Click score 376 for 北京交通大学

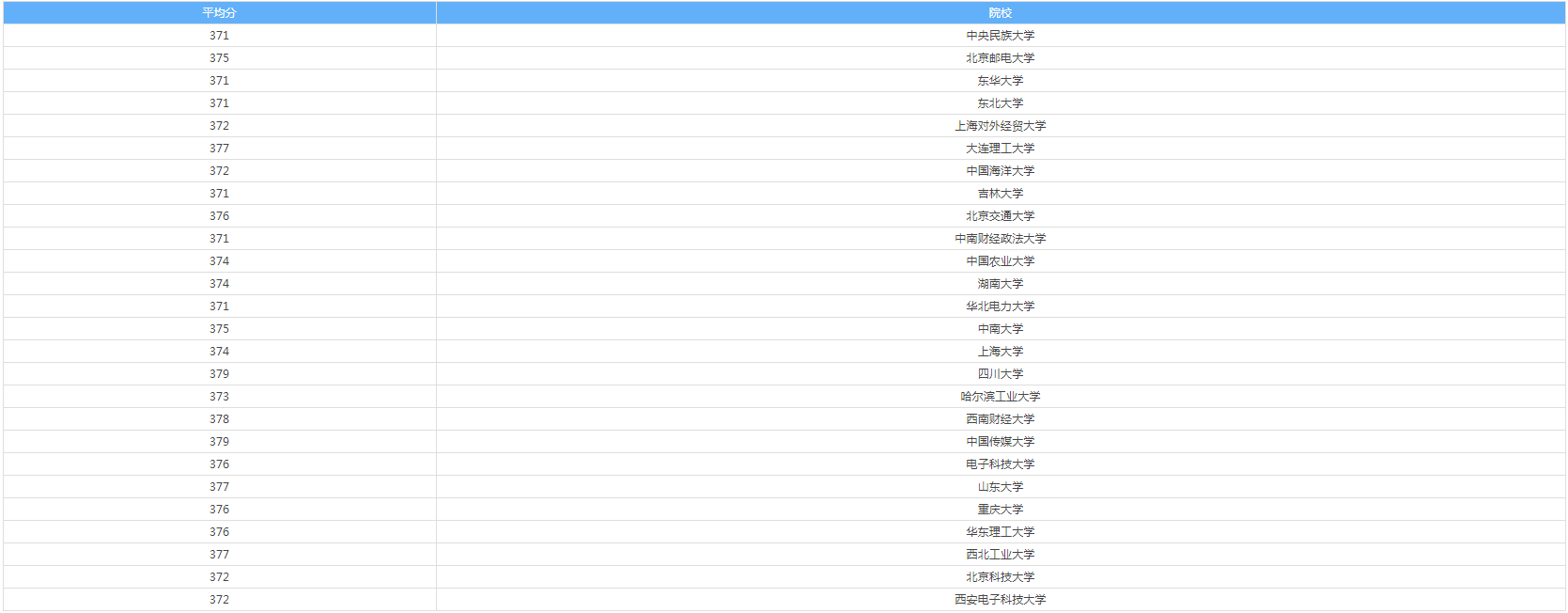click(220, 216)
